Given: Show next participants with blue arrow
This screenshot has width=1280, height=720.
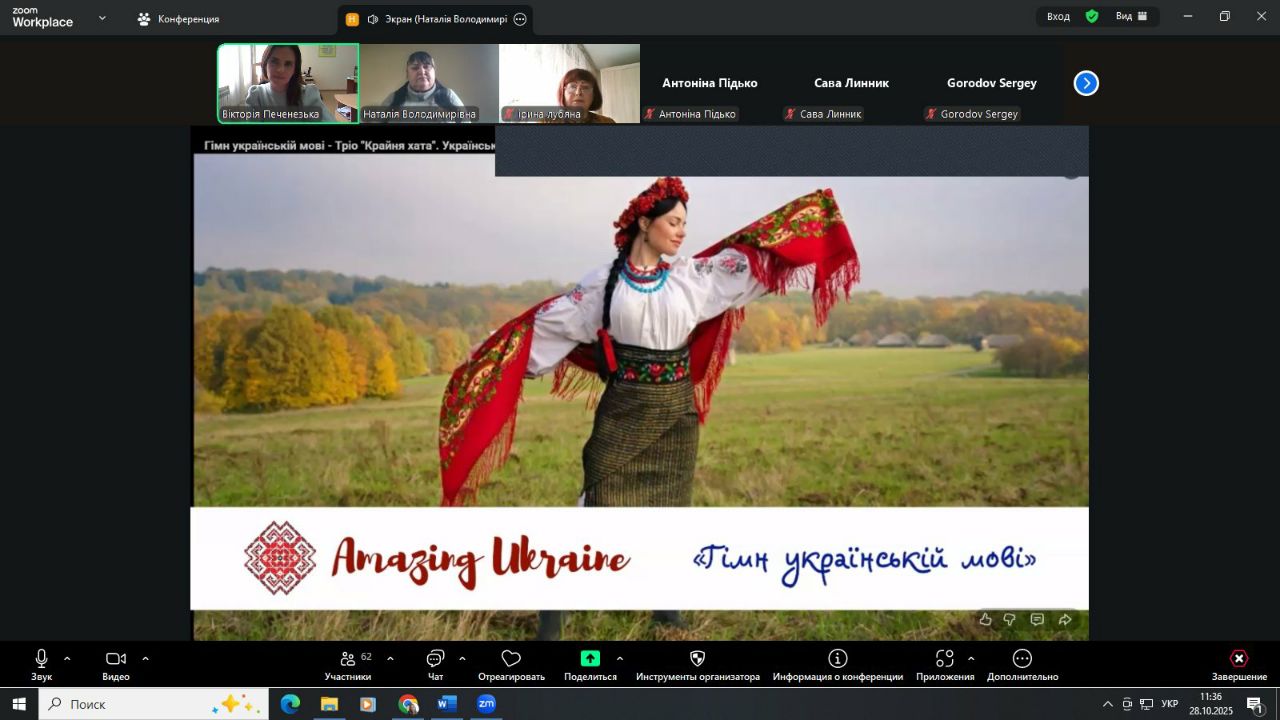Looking at the screenshot, I should pyautogui.click(x=1086, y=84).
